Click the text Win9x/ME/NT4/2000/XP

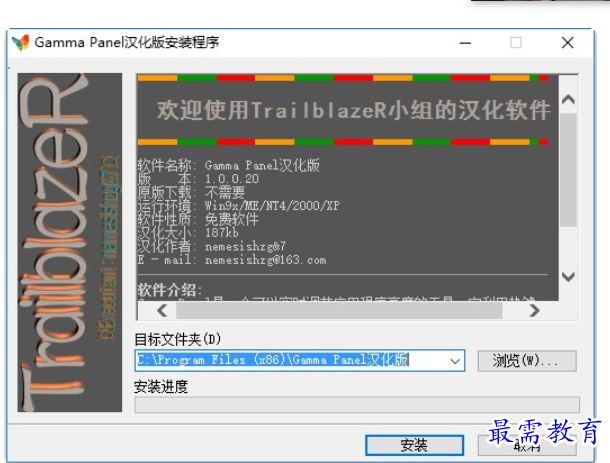pos(272,205)
